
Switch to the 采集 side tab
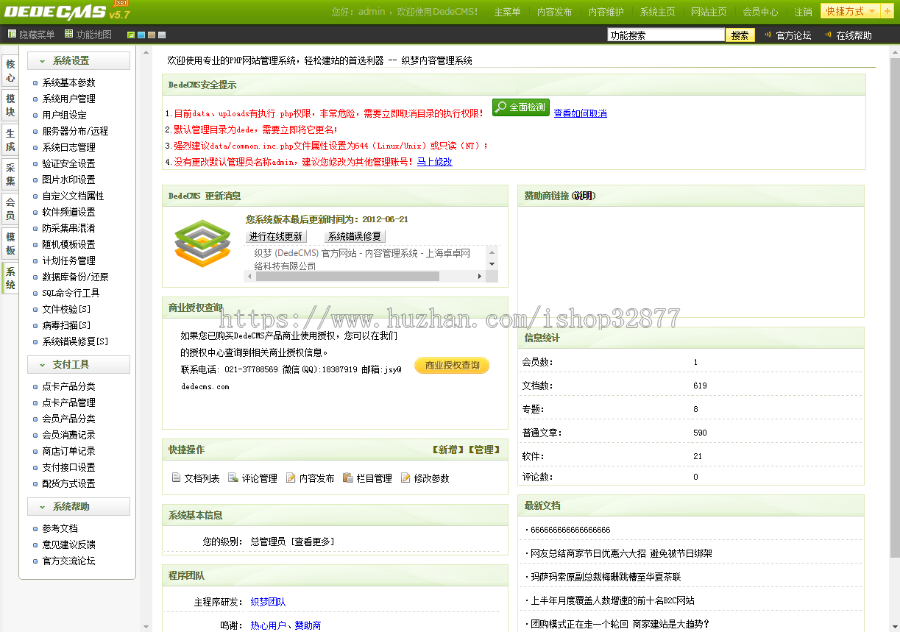pos(10,174)
